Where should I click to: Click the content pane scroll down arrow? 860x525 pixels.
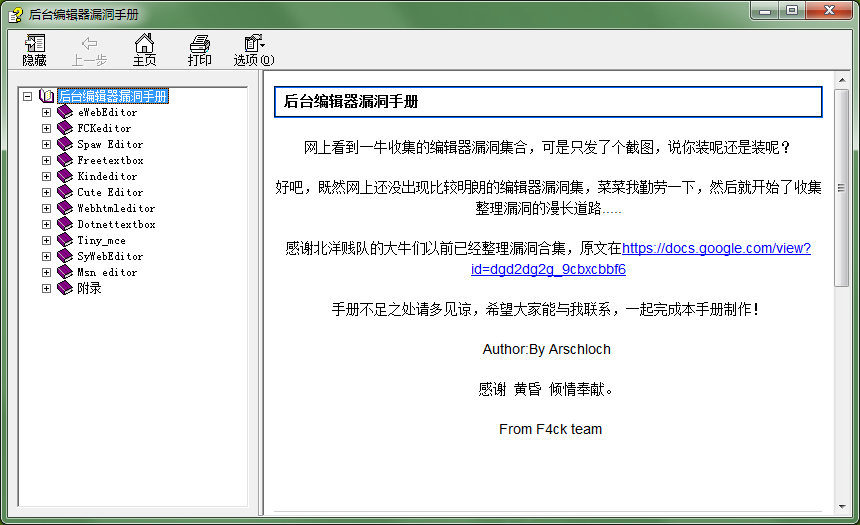click(x=842, y=507)
